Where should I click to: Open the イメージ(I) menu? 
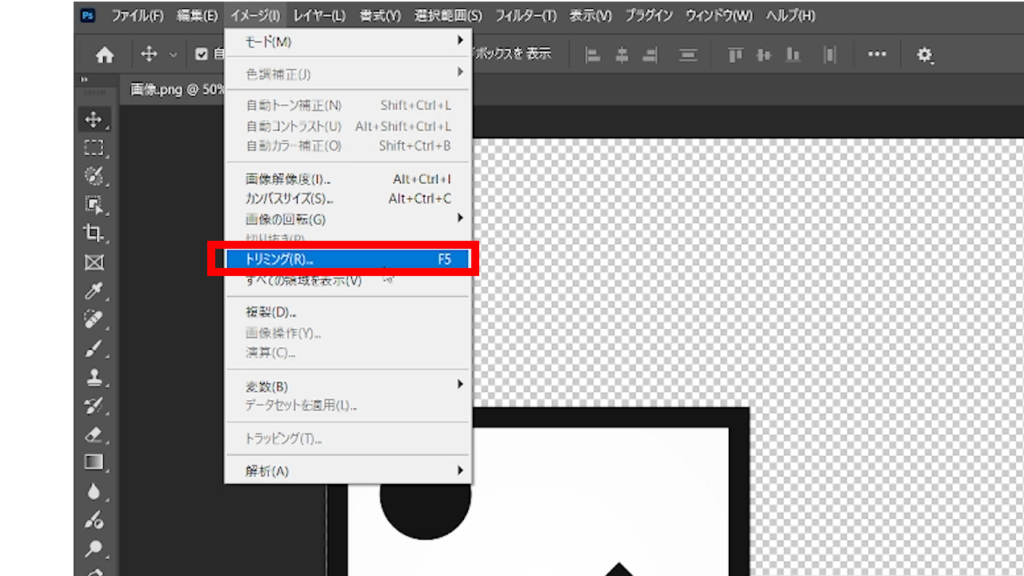point(255,16)
